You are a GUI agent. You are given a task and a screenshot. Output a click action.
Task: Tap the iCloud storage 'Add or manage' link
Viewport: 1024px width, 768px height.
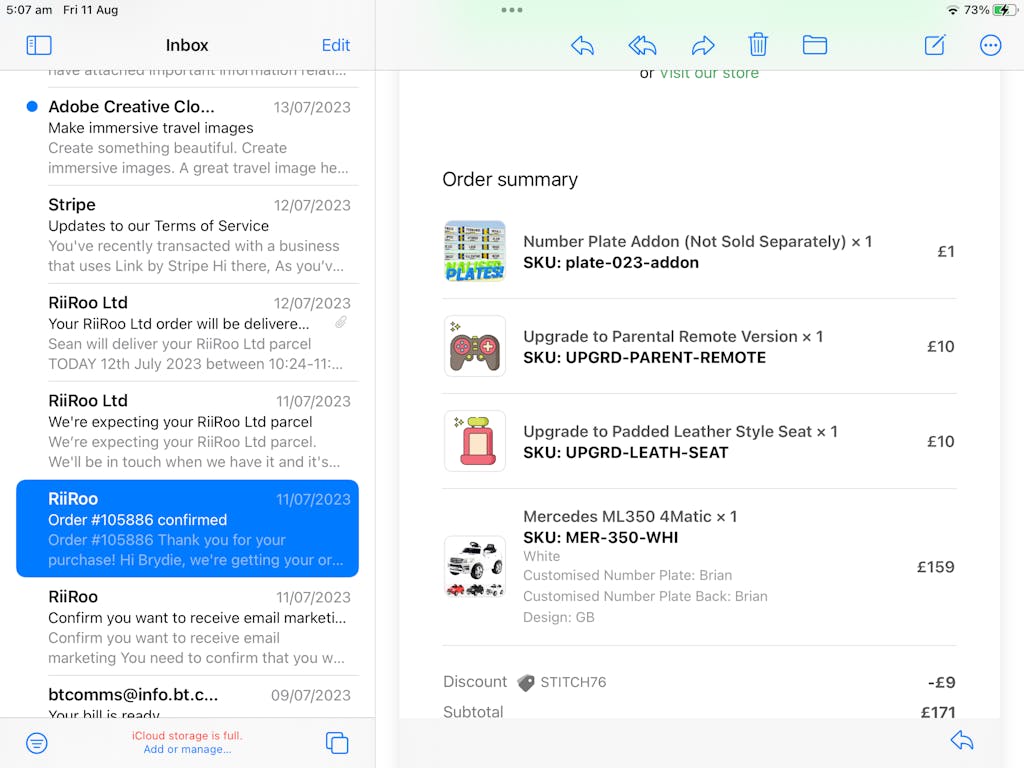pos(187,749)
